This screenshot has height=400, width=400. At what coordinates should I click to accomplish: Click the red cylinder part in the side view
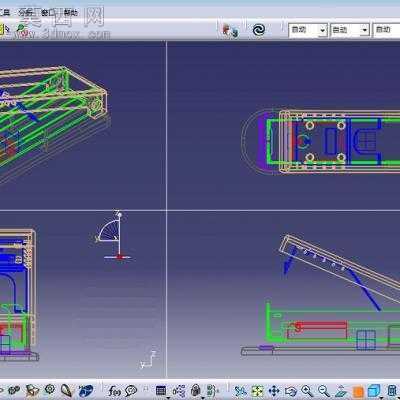pyautogui.click(x=318, y=330)
